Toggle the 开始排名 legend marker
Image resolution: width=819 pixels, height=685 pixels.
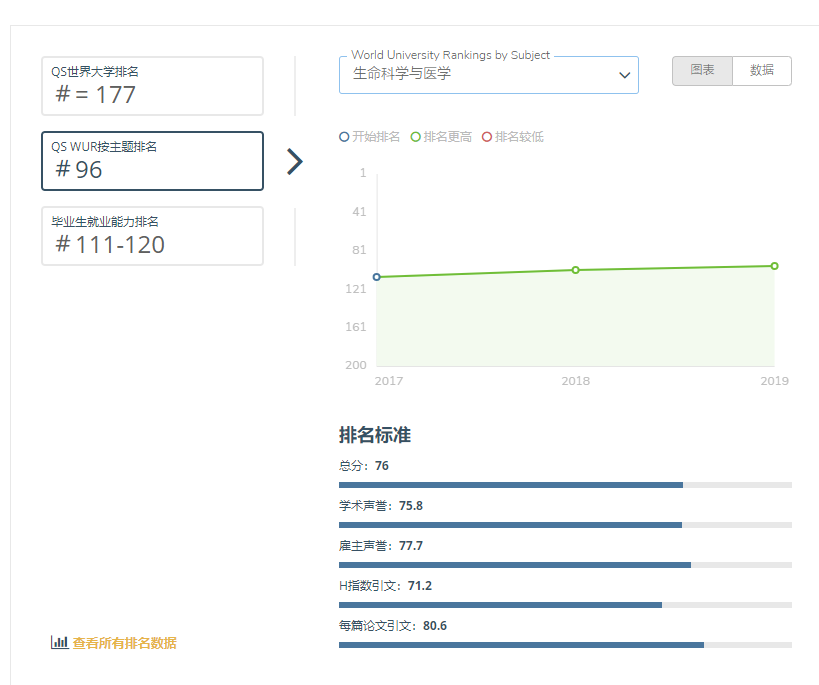(345, 137)
